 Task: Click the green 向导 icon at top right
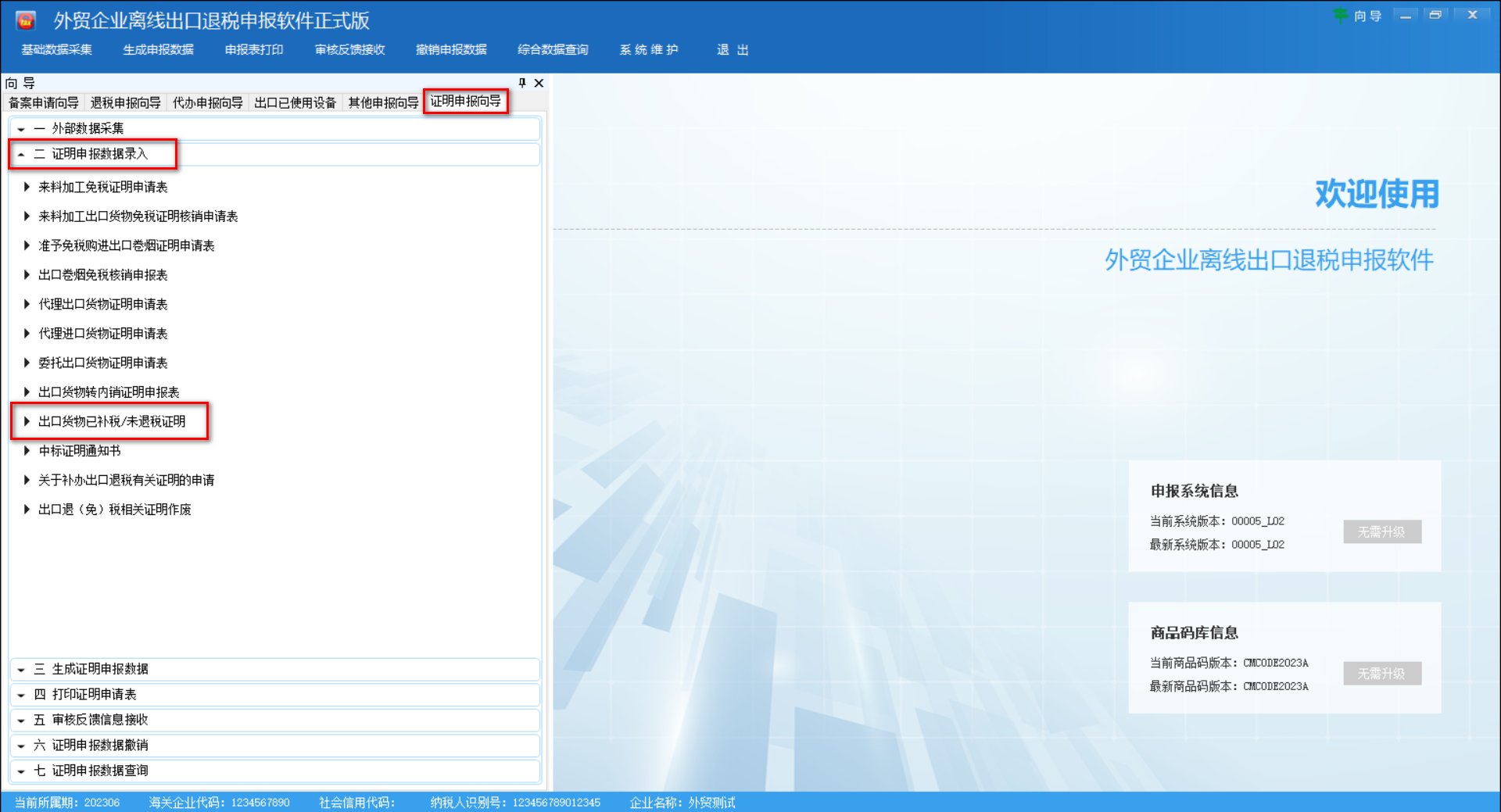pyautogui.click(x=1342, y=15)
